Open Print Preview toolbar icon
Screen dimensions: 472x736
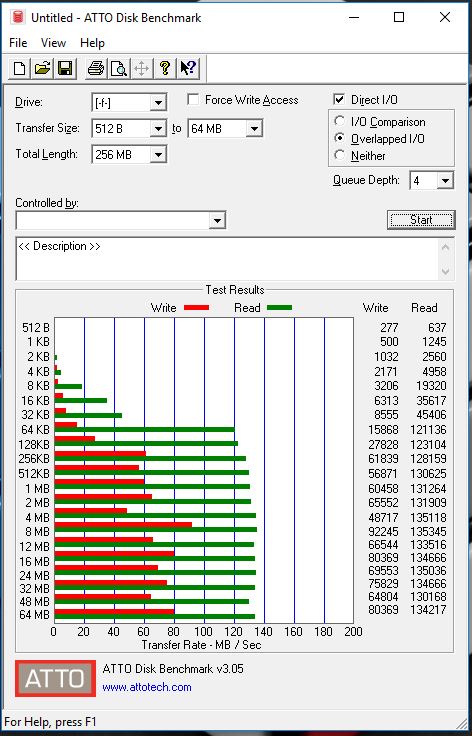point(118,69)
